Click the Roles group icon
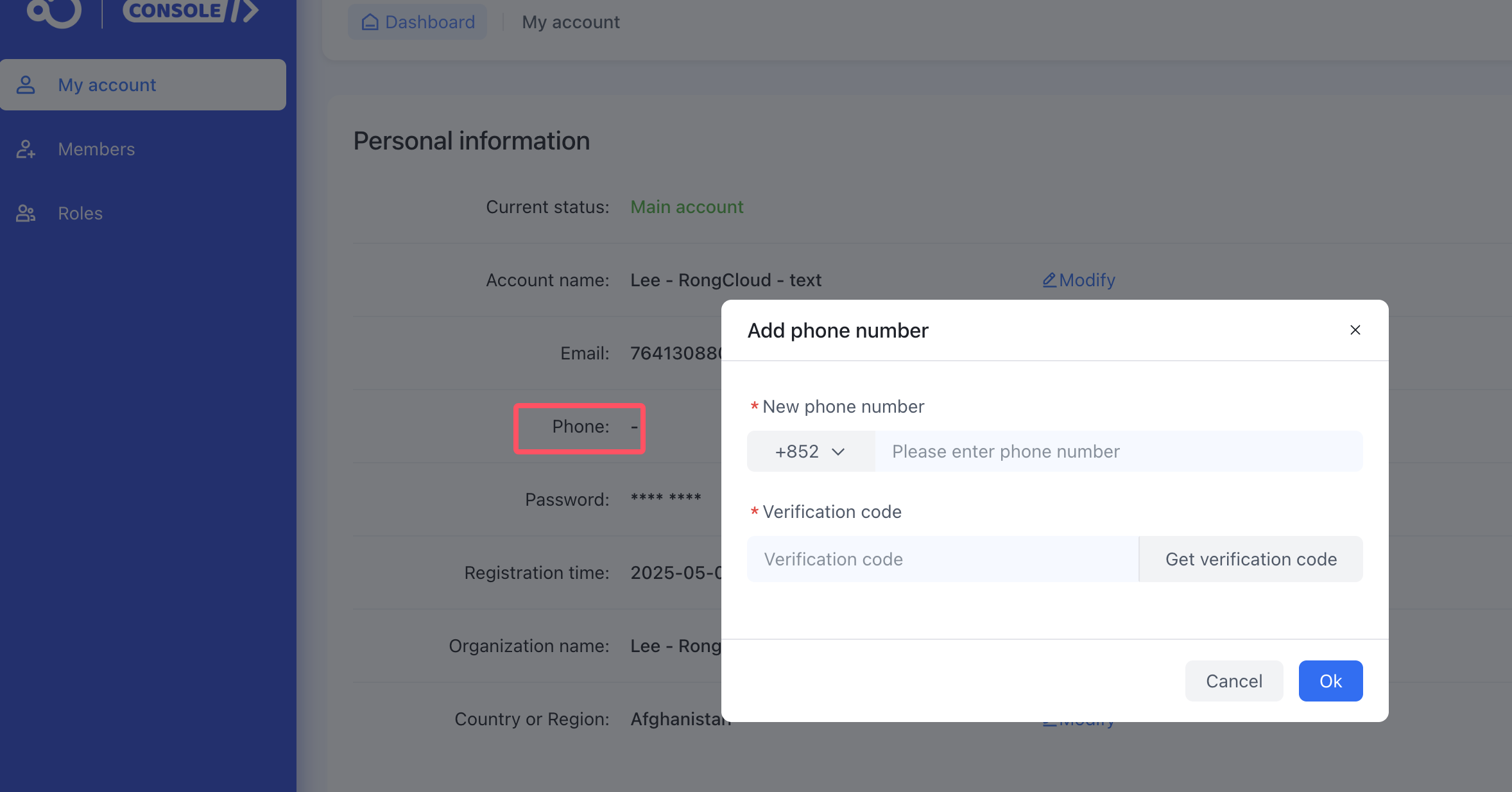The height and width of the screenshot is (792, 1512). 26,213
